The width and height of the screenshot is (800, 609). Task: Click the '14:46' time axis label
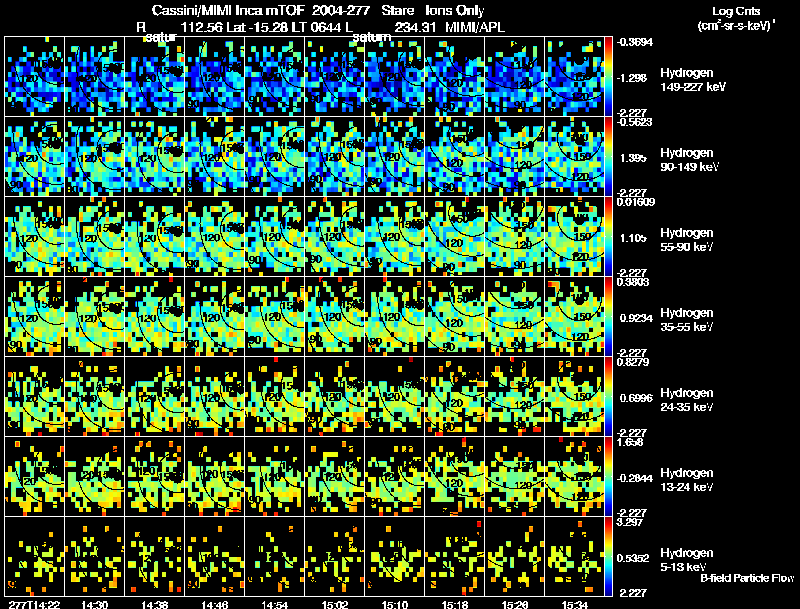coord(215,604)
